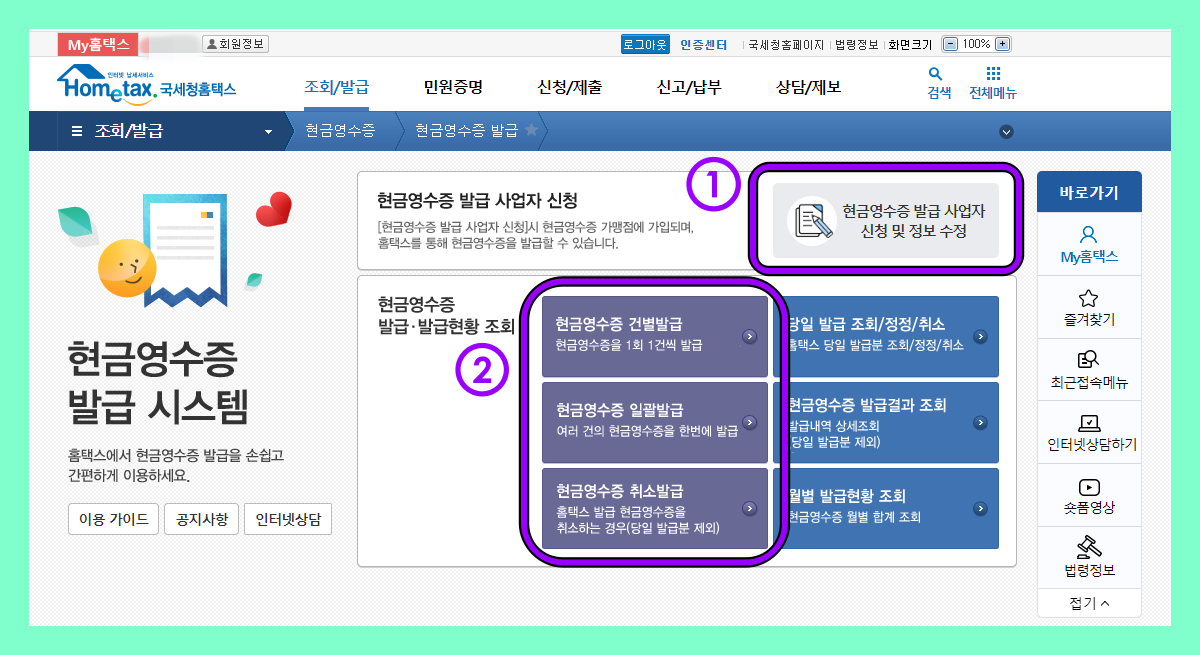Expand the blue chevron on the breadcrumb bar
Screen dimensions: 1200x655
1006,131
